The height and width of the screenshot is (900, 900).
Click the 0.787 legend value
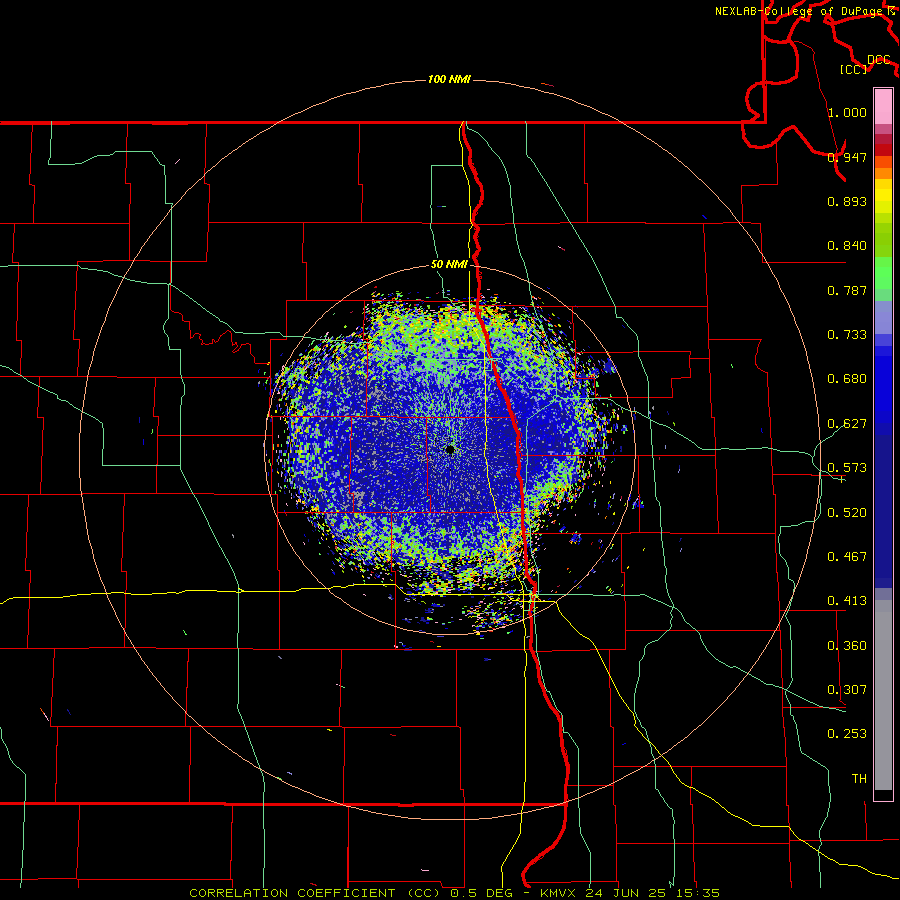point(847,290)
